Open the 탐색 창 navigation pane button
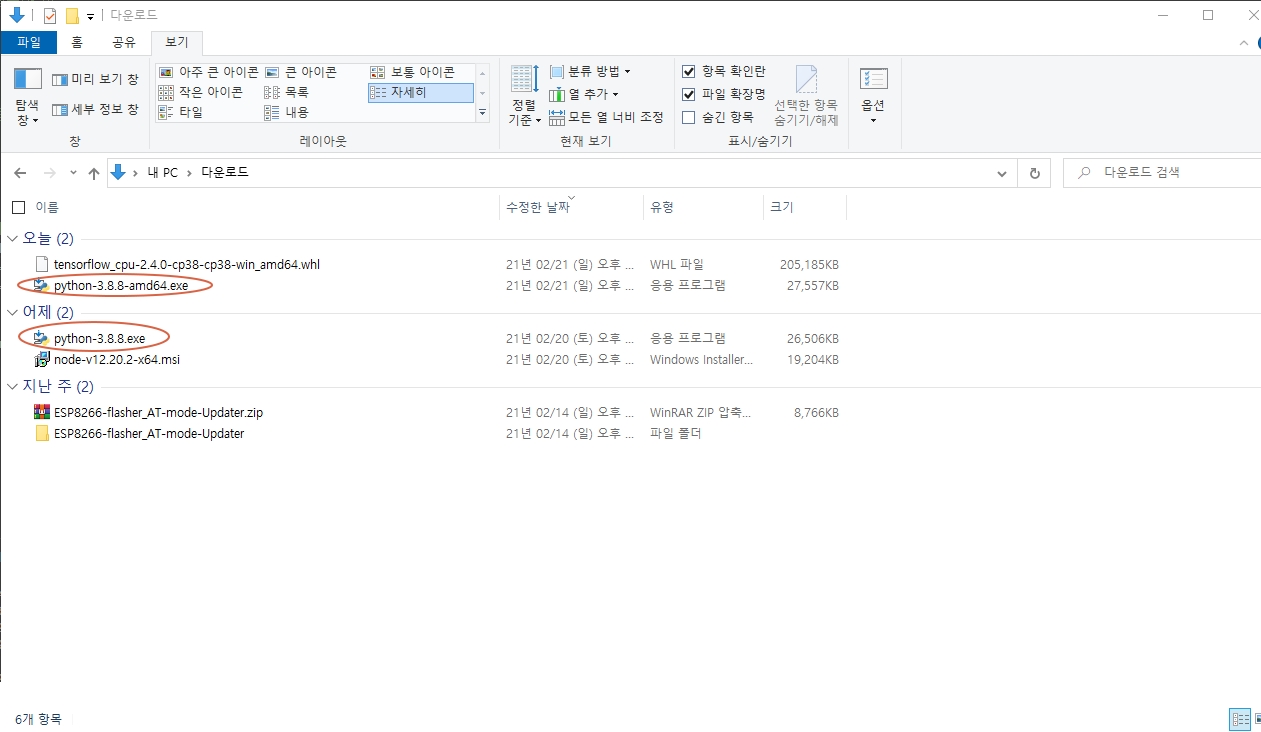This screenshot has width=1261, height=732. [27, 97]
